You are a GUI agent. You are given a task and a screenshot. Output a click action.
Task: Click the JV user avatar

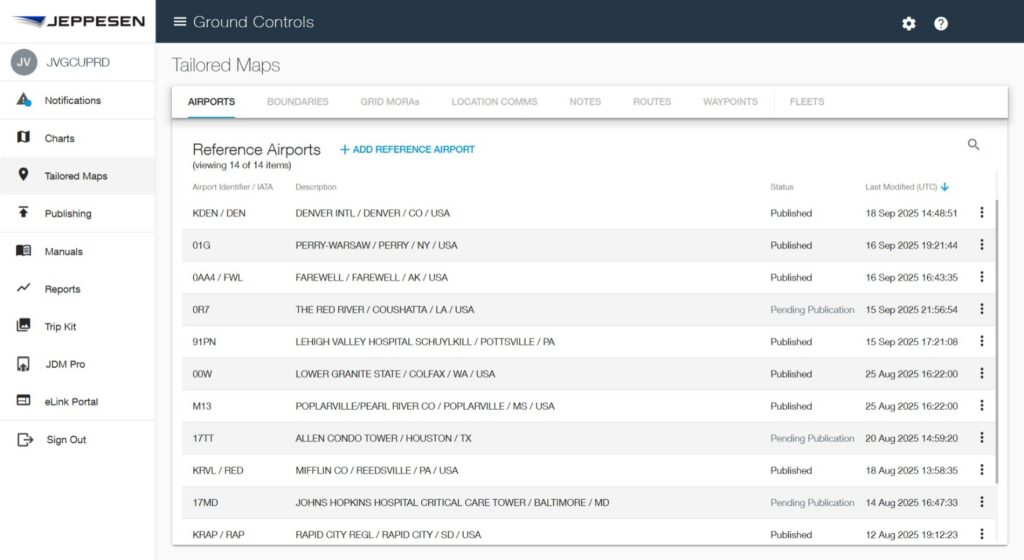(x=24, y=62)
